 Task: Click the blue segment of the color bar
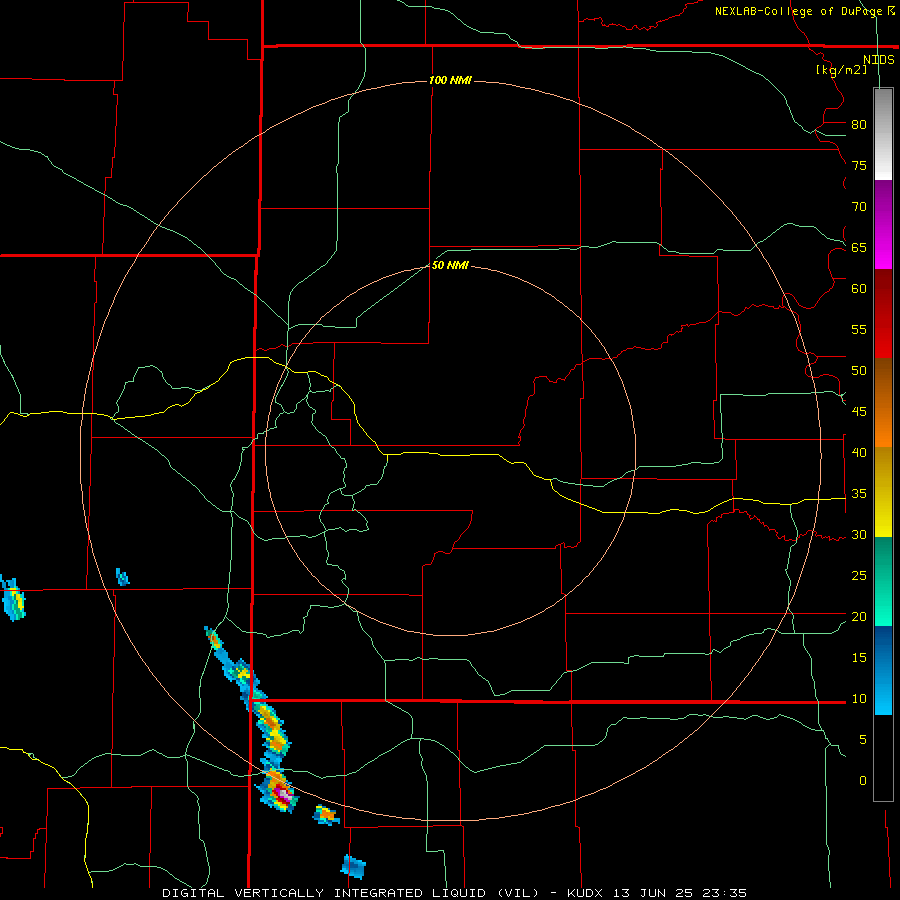click(883, 670)
